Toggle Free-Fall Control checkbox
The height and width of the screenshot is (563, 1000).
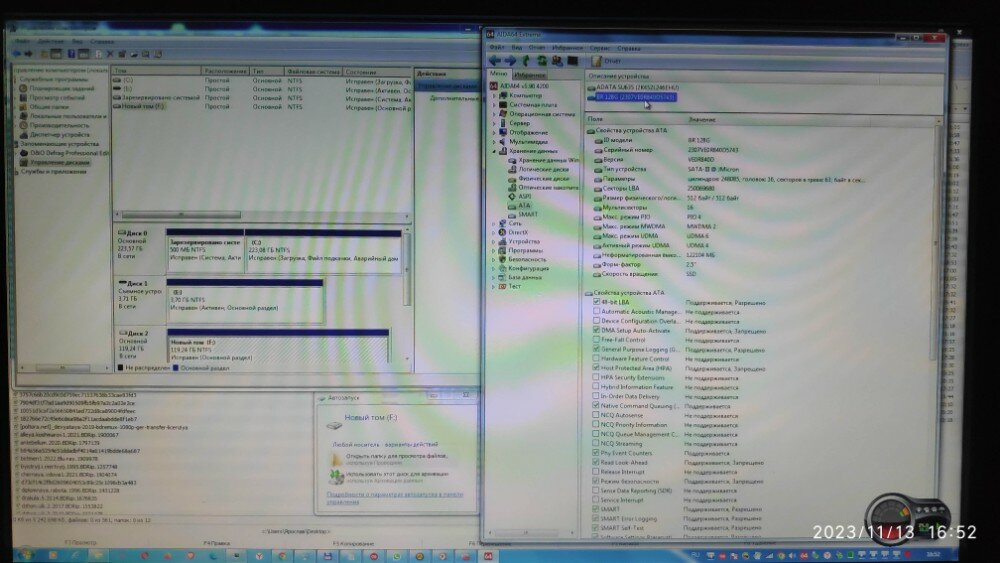[596, 340]
